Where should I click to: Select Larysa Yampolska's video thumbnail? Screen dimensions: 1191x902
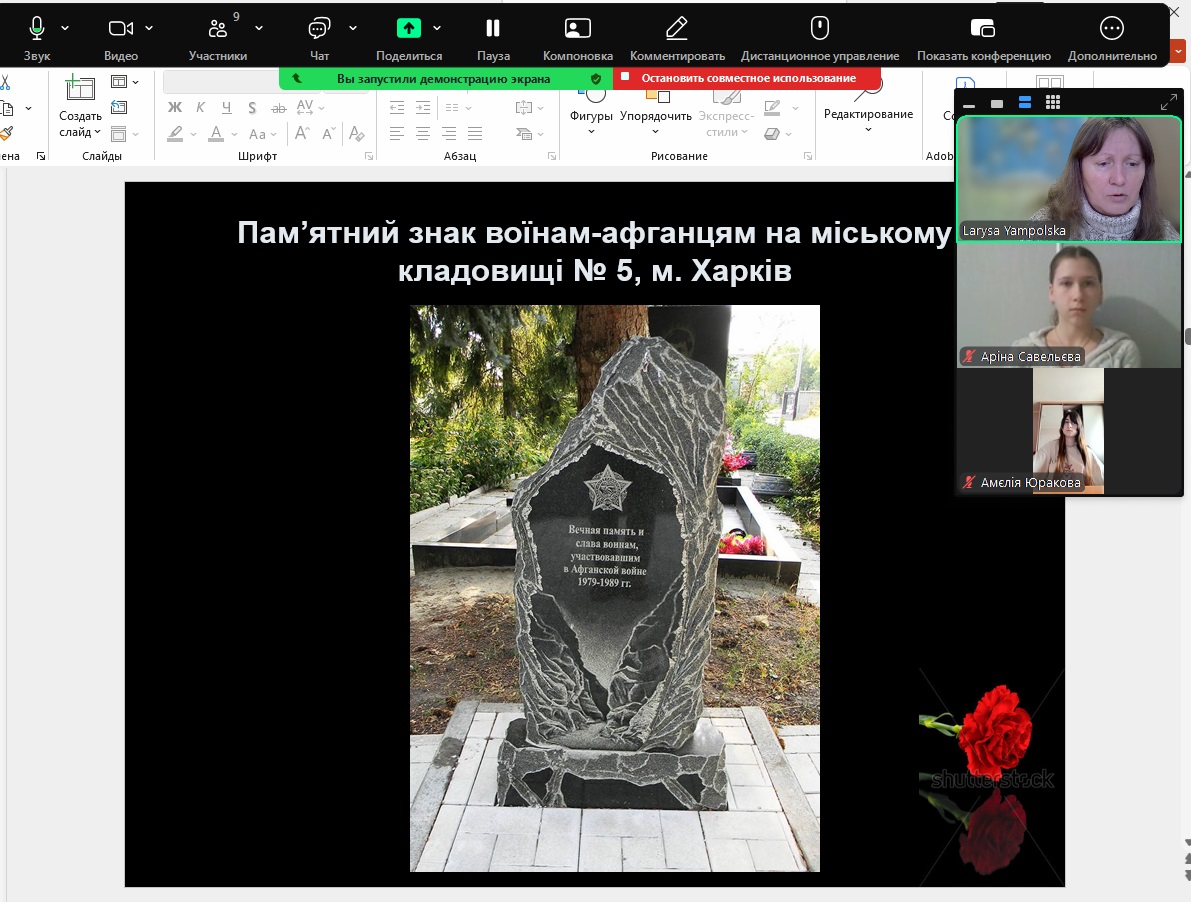click(1068, 179)
